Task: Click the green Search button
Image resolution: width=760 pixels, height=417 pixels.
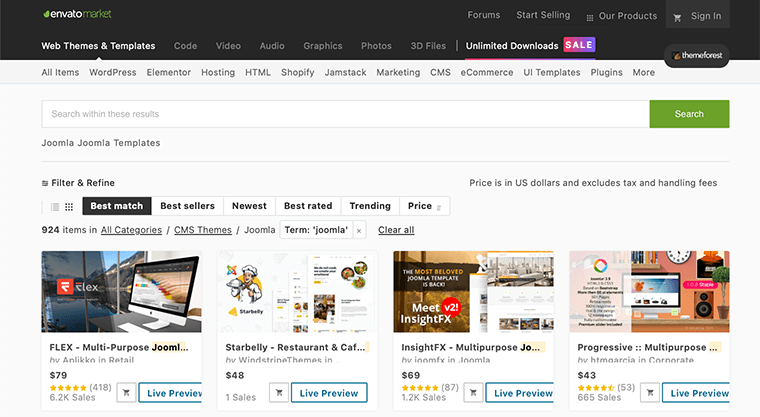Action: [x=689, y=114]
